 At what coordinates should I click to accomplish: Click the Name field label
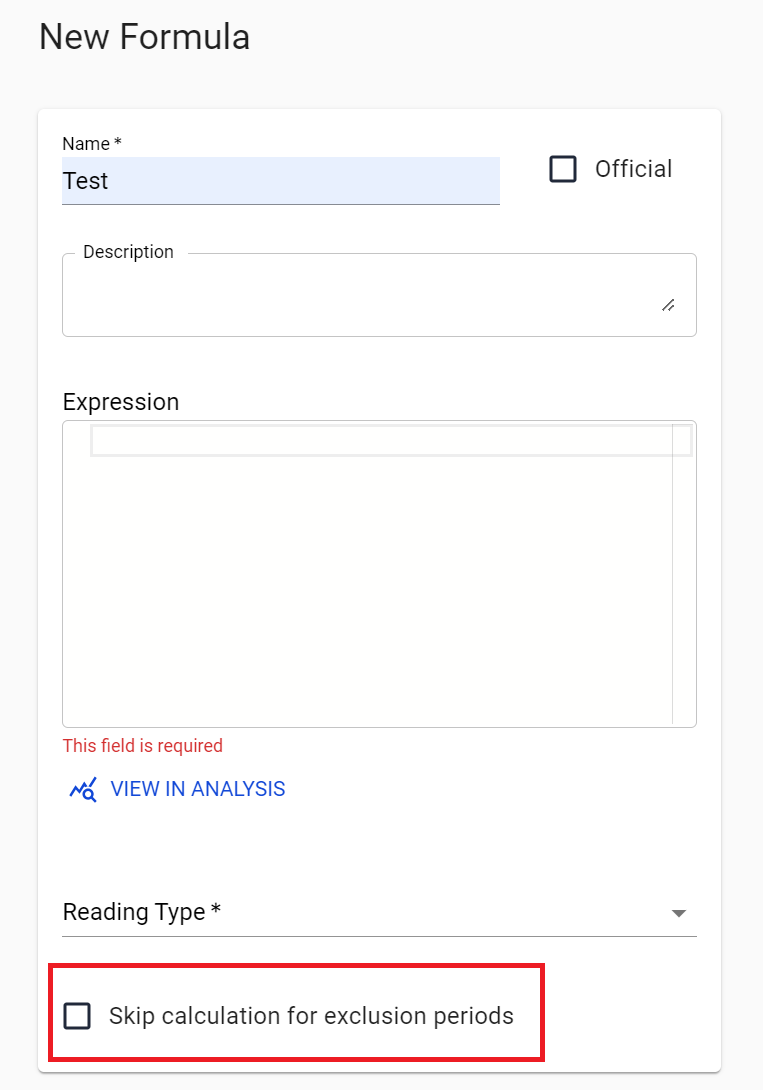pyautogui.click(x=91, y=144)
